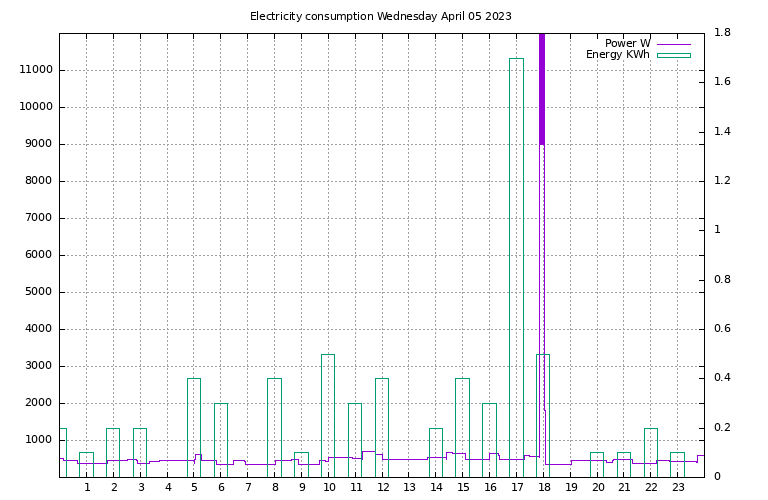
Task: Select the green energy bar at hour 22
Action: 650,452
